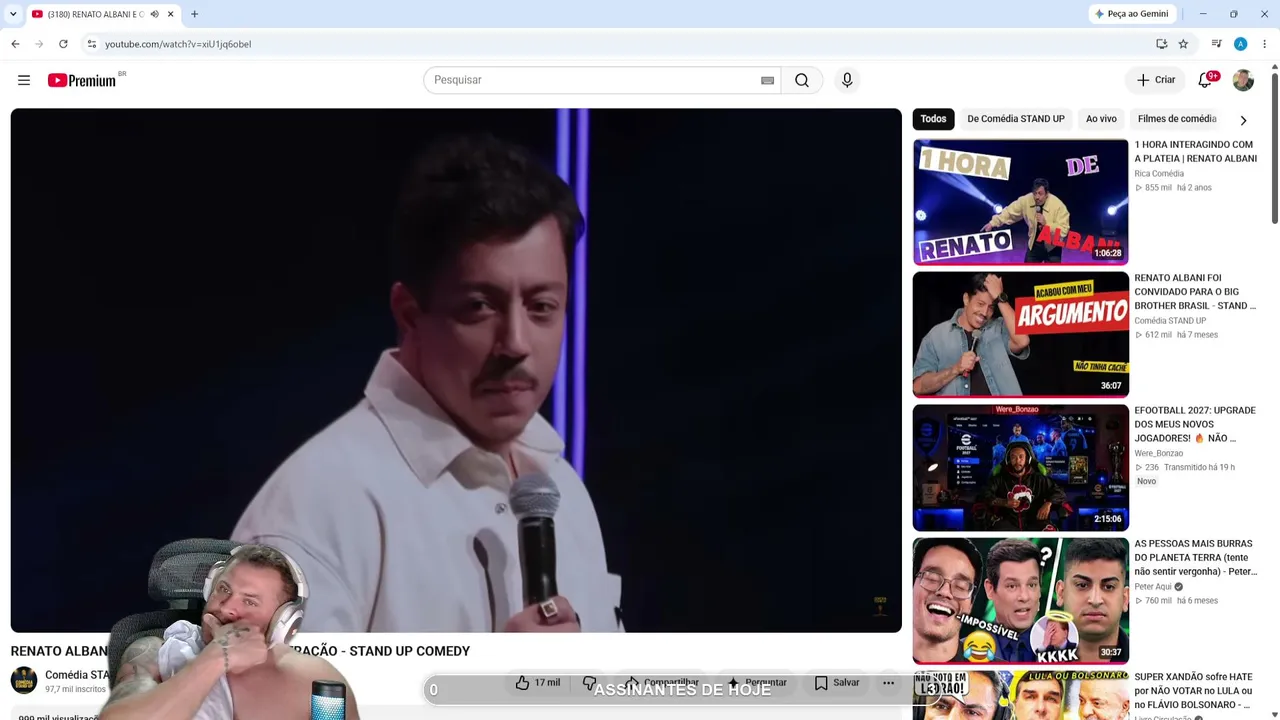Open the Comédia STAND UP channel avatar
Screen dimensions: 1280x720
[24, 681]
